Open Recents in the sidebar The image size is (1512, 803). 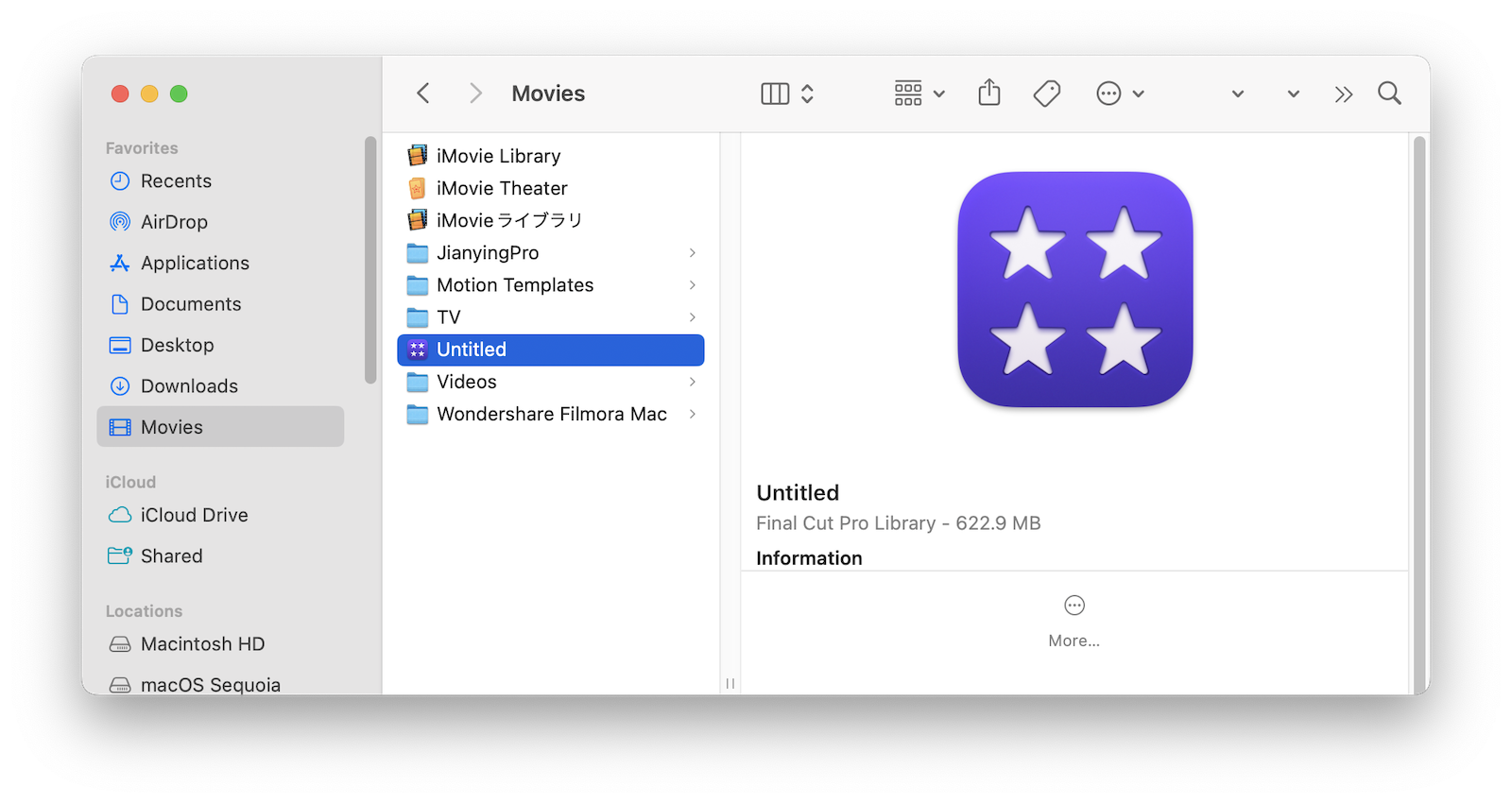point(220,181)
